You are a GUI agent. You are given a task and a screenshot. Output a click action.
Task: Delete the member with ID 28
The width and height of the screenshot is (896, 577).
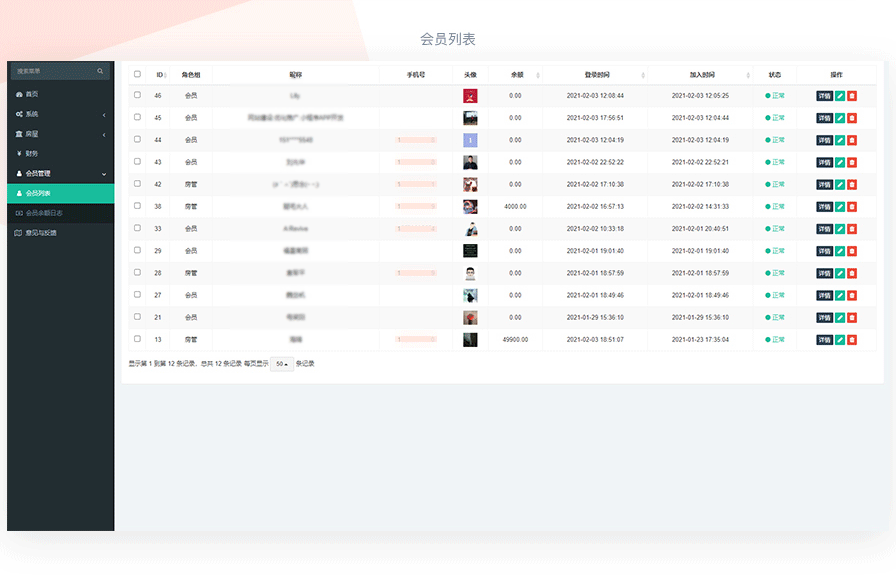click(852, 274)
